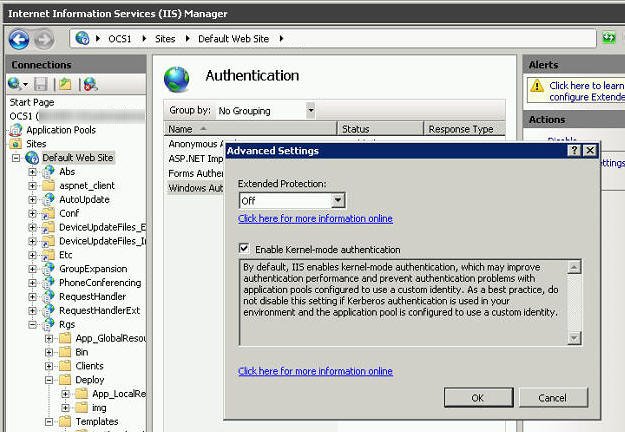Image resolution: width=625 pixels, height=432 pixels.
Task: Click the Application Pools icon
Action: pyautogui.click(x=16, y=130)
